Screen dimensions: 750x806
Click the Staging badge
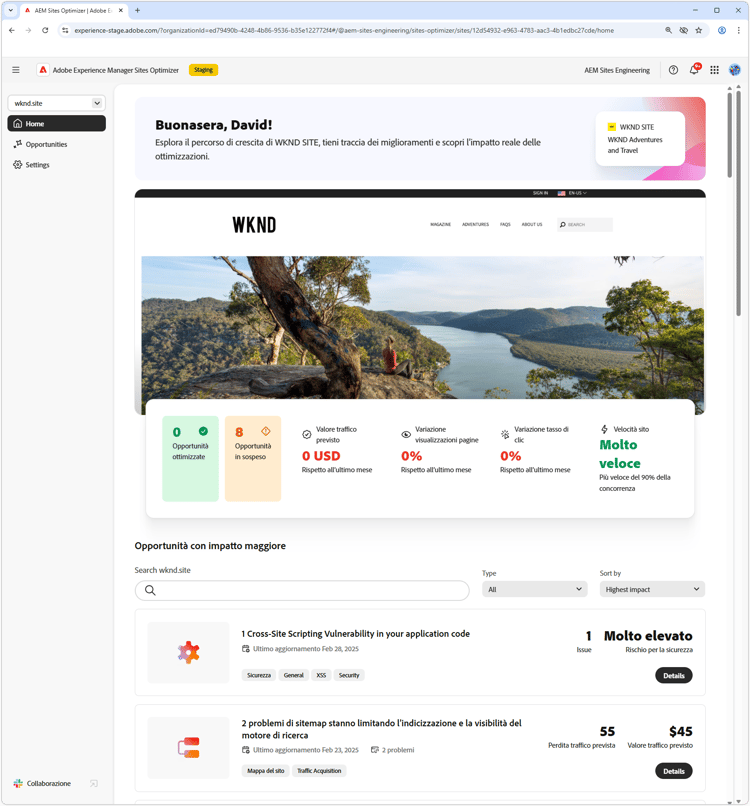click(204, 70)
